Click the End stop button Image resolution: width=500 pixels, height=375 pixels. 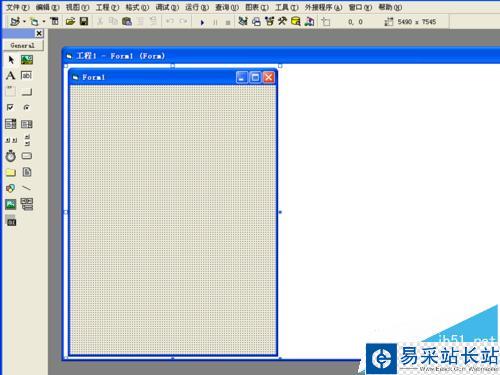pyautogui.click(x=228, y=22)
